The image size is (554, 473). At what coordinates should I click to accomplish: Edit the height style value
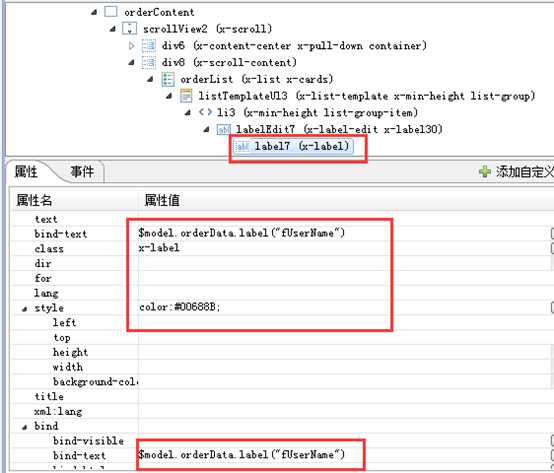pos(344,352)
